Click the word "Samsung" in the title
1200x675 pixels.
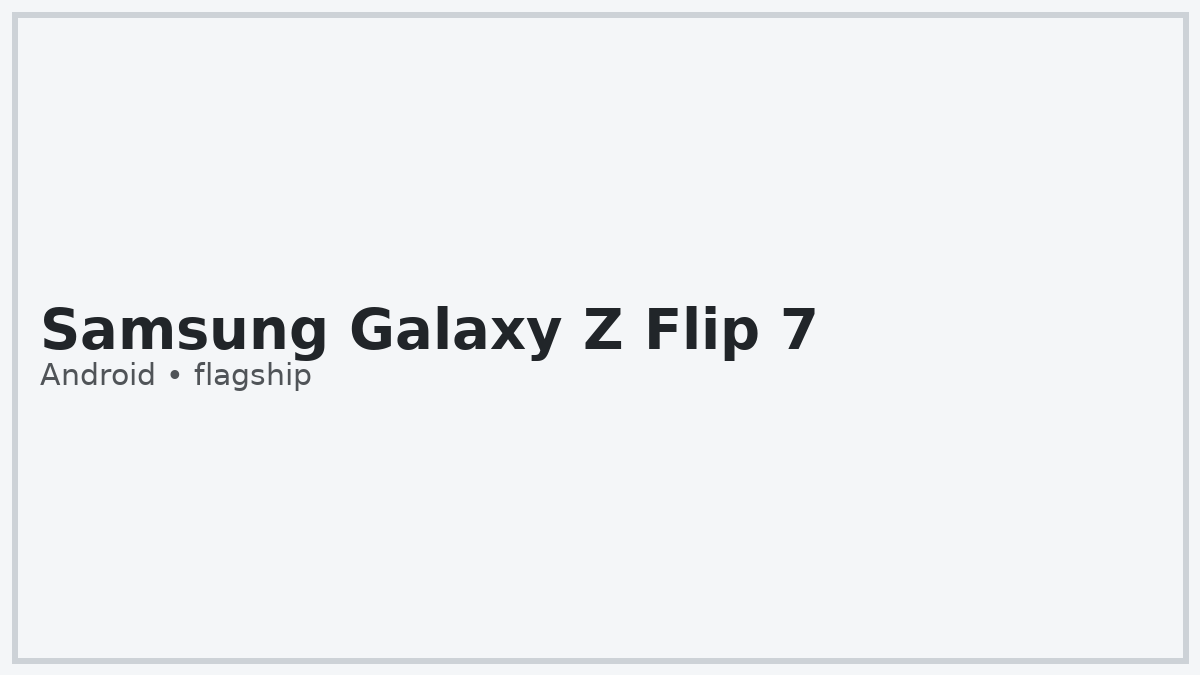(184, 331)
